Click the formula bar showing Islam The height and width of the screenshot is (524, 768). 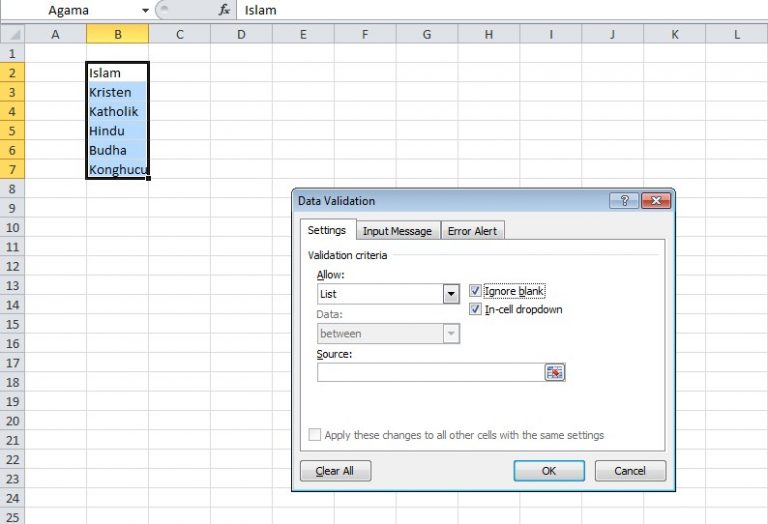click(x=501, y=10)
